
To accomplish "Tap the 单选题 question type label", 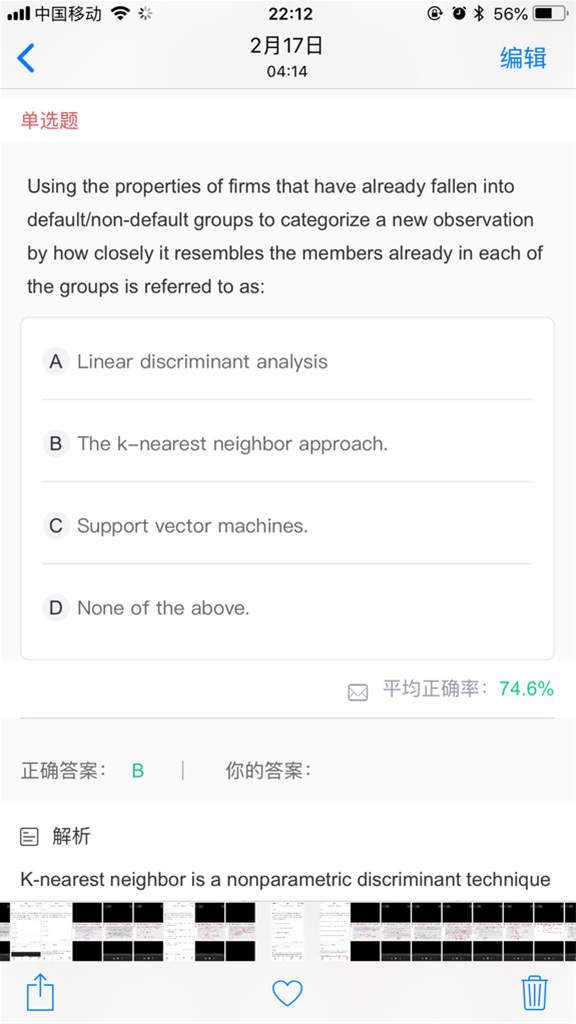I will [x=50, y=120].
